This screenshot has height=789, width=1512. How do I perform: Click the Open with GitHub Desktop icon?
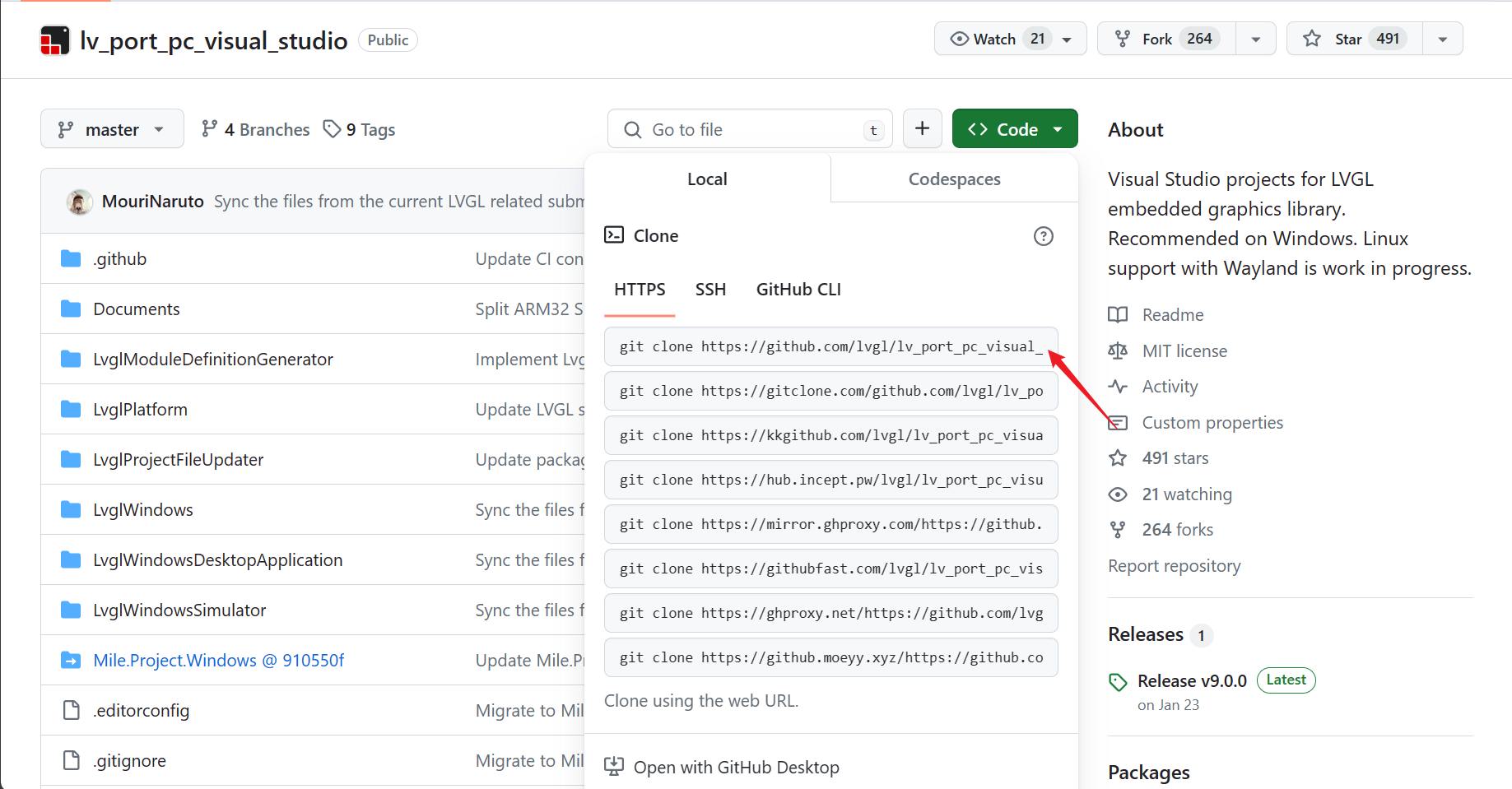tap(614, 767)
